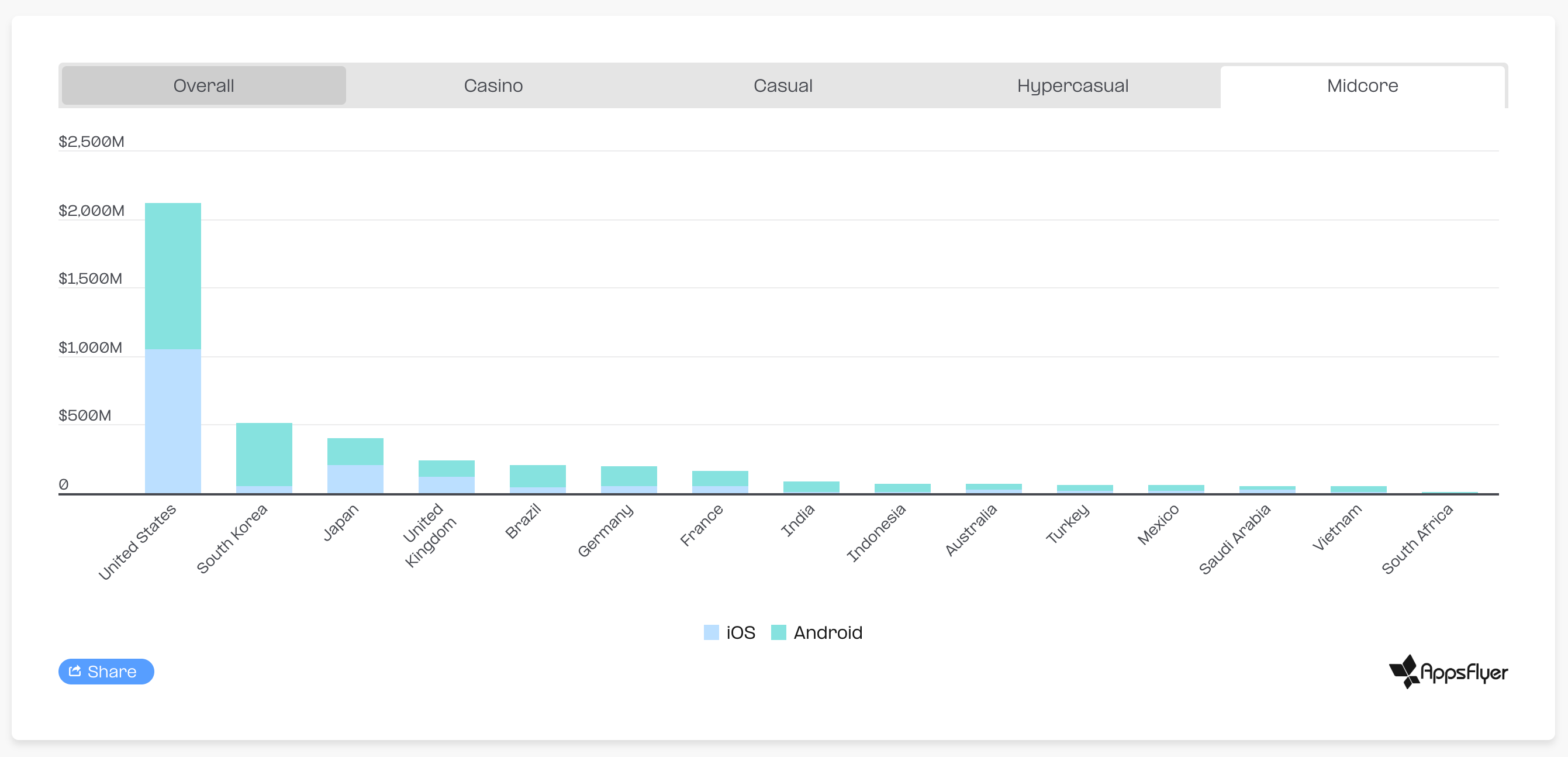This screenshot has height=757, width=1568.
Task: Click the United States Android bar segment
Action: 173,276
